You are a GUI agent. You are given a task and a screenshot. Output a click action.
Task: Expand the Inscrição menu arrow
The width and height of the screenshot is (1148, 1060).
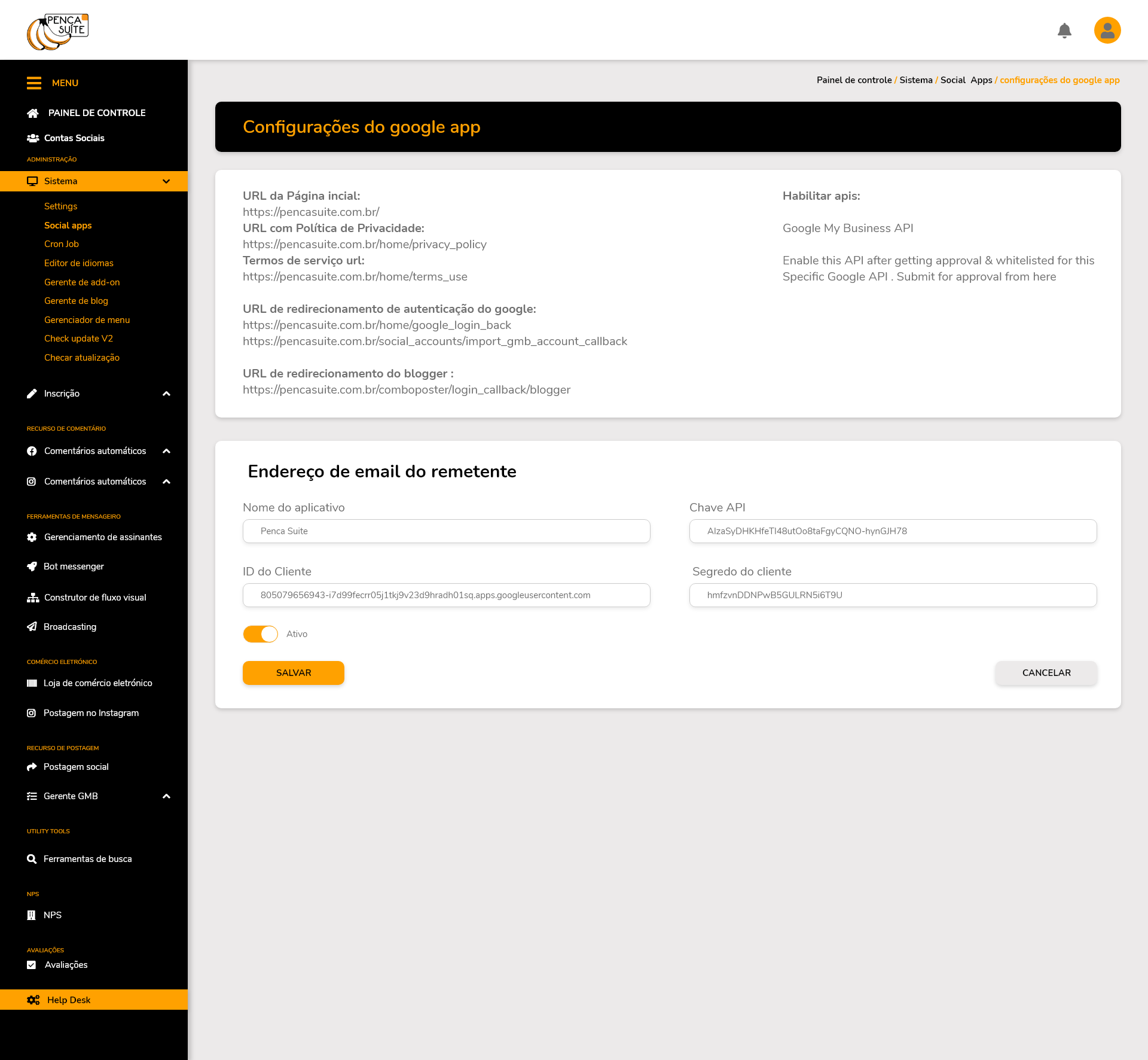pyautogui.click(x=167, y=394)
